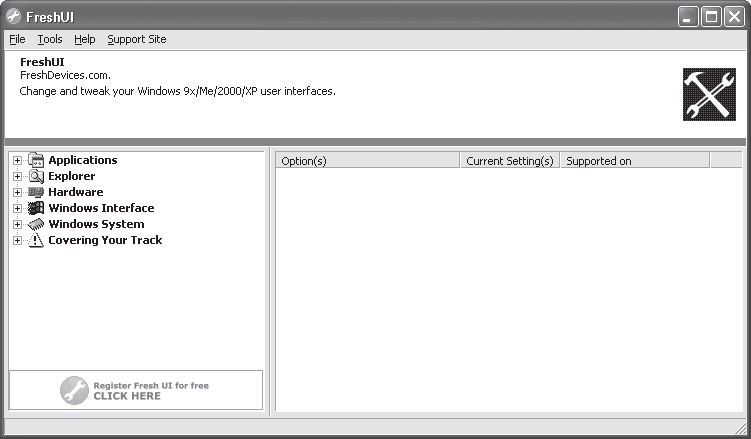This screenshot has width=751, height=439.
Task: Expand the Covering Your Track node
Action: 17,240
